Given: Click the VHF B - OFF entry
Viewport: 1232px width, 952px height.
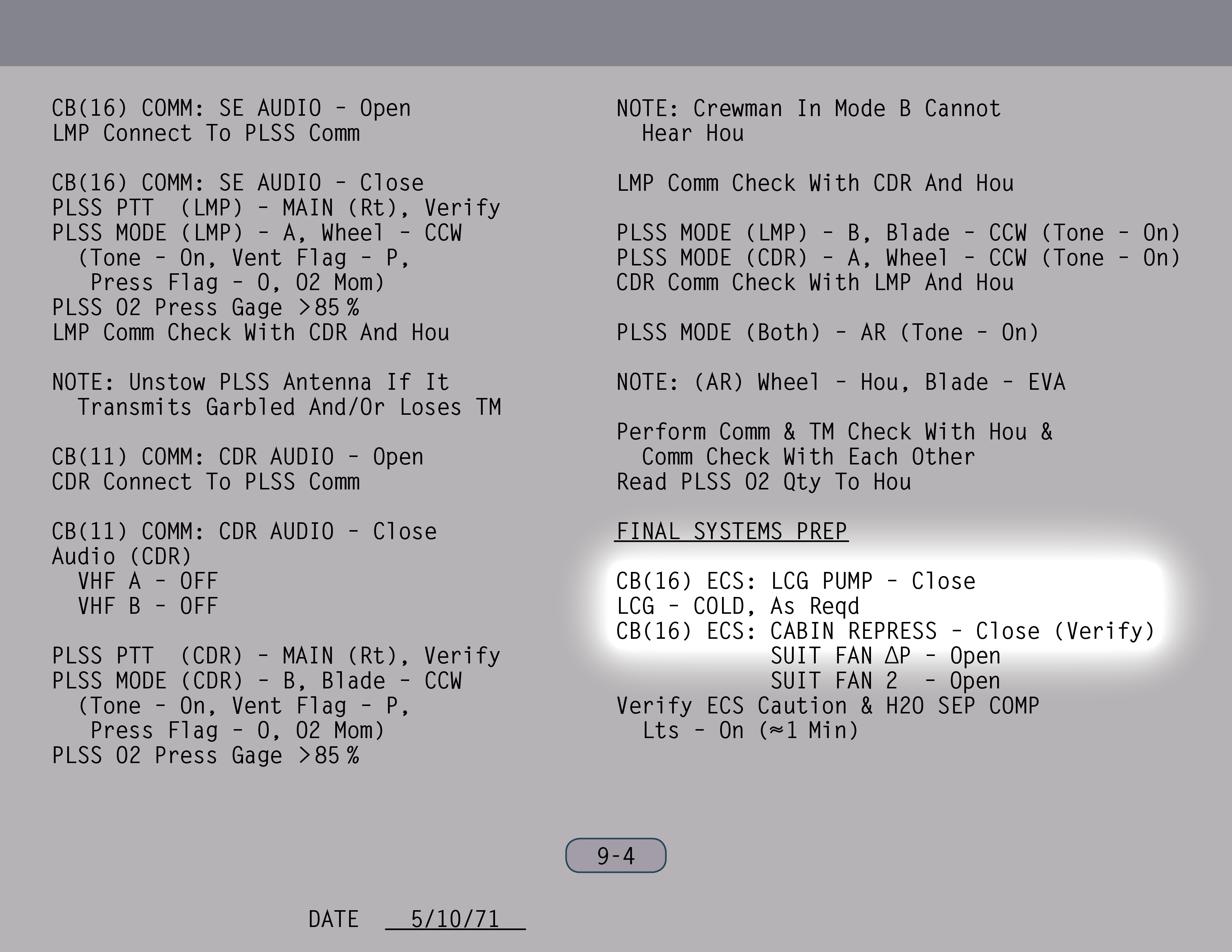Looking at the screenshot, I should pyautogui.click(x=148, y=606).
